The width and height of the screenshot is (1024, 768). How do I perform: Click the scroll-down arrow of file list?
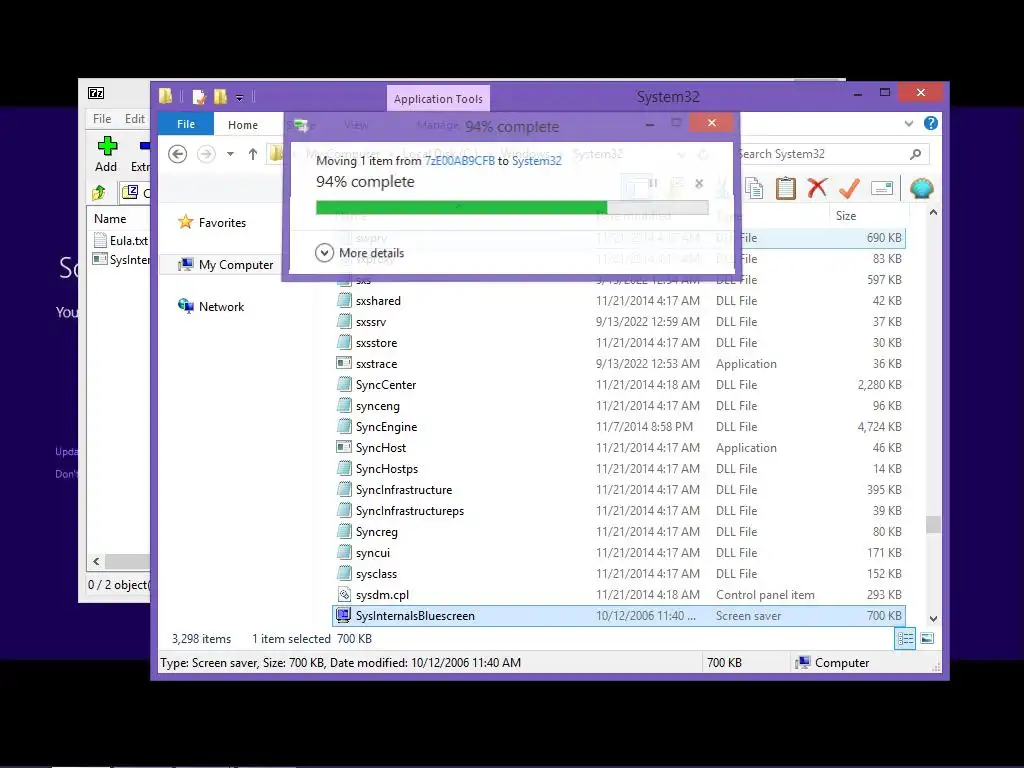click(933, 618)
